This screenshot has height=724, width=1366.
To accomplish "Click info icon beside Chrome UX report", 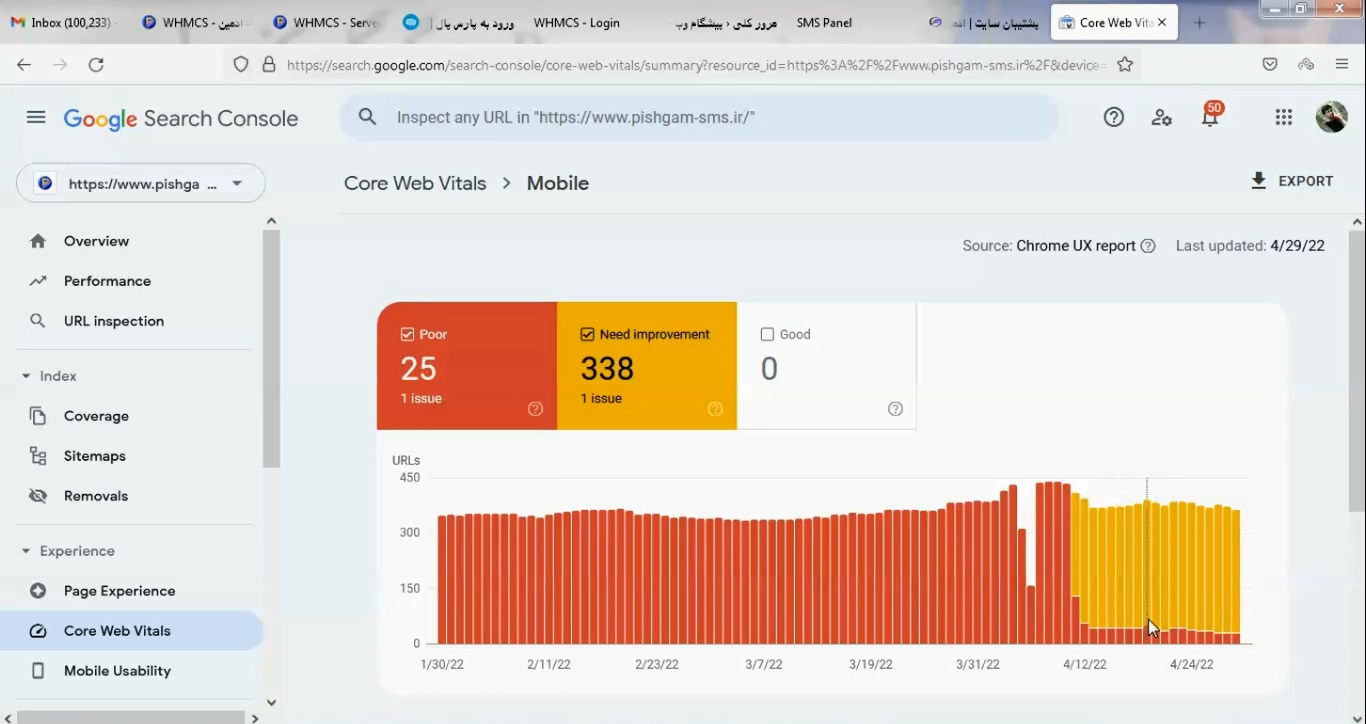I will pos(1148,246).
